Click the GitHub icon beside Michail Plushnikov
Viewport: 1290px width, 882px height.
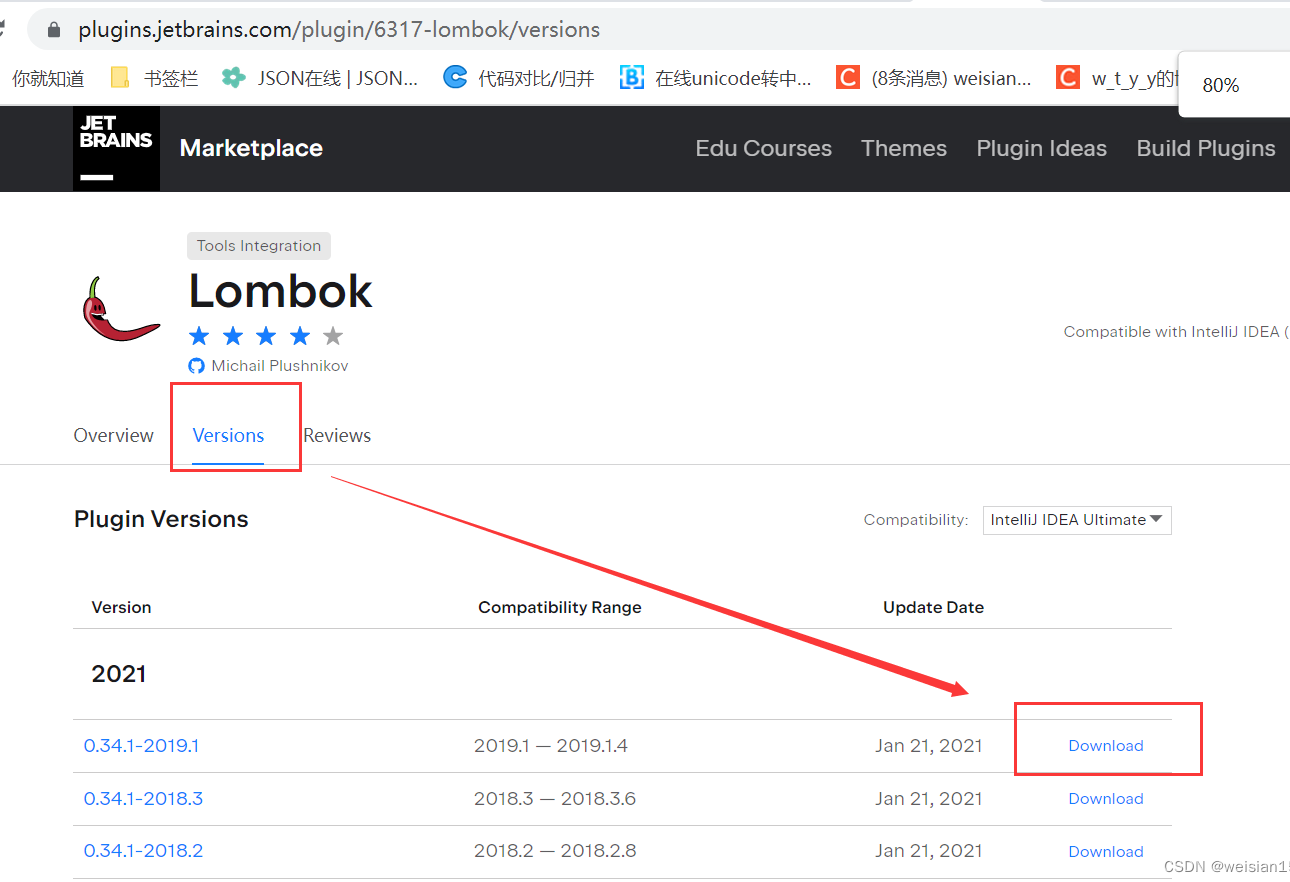point(196,366)
